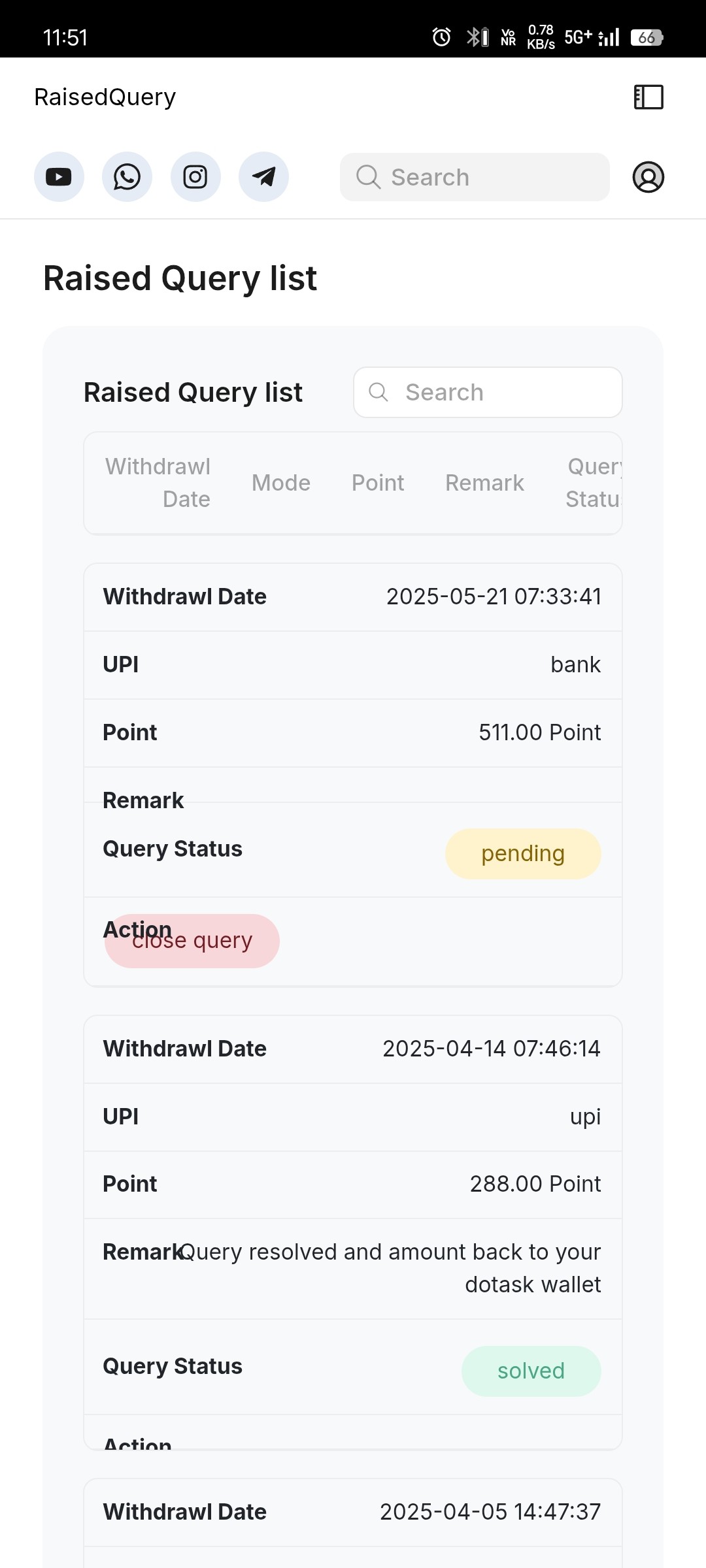706x1568 pixels.
Task: Focus the Raised Query list Search box
Action: click(488, 392)
